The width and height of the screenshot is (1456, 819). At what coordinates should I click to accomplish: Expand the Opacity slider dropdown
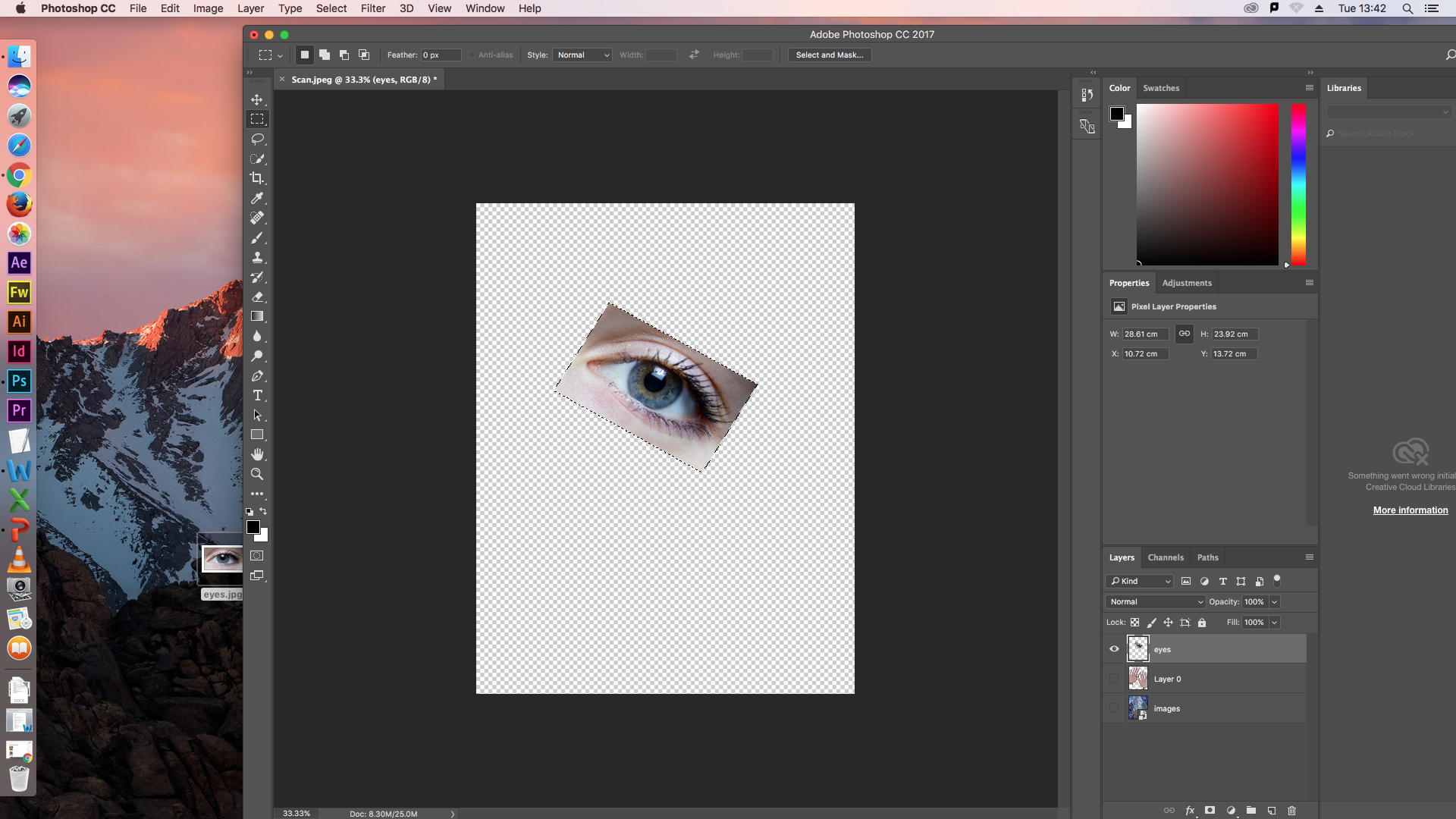(1275, 602)
